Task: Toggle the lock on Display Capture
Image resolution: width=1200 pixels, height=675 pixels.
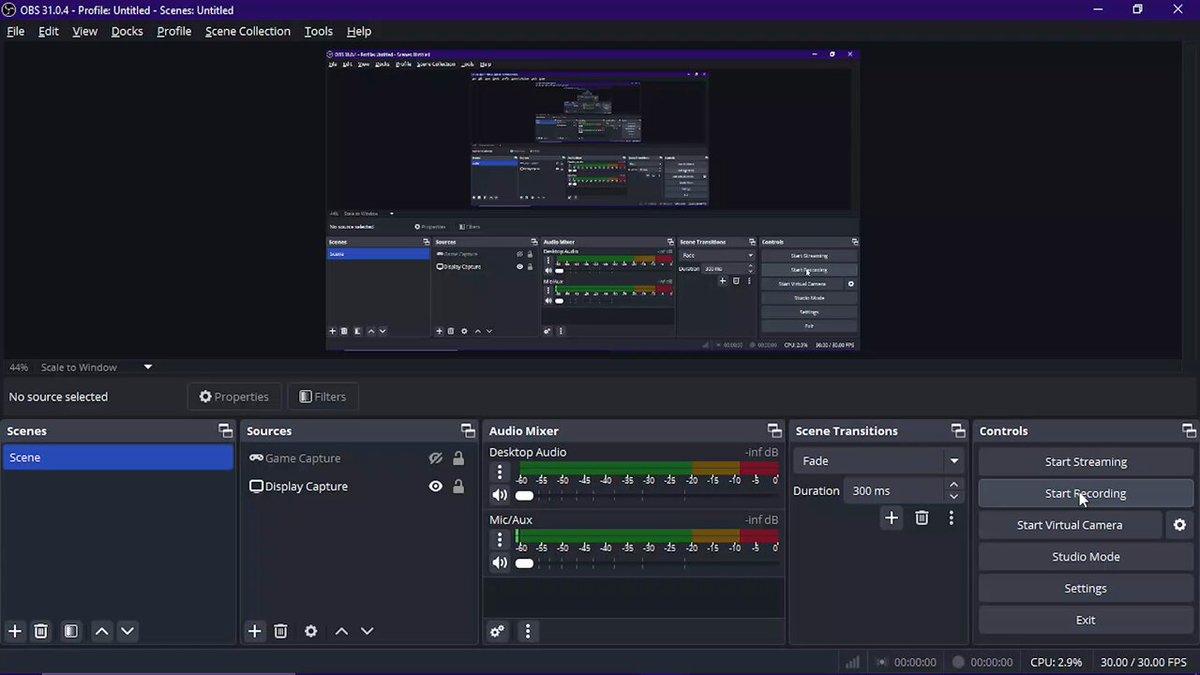Action: click(x=458, y=486)
